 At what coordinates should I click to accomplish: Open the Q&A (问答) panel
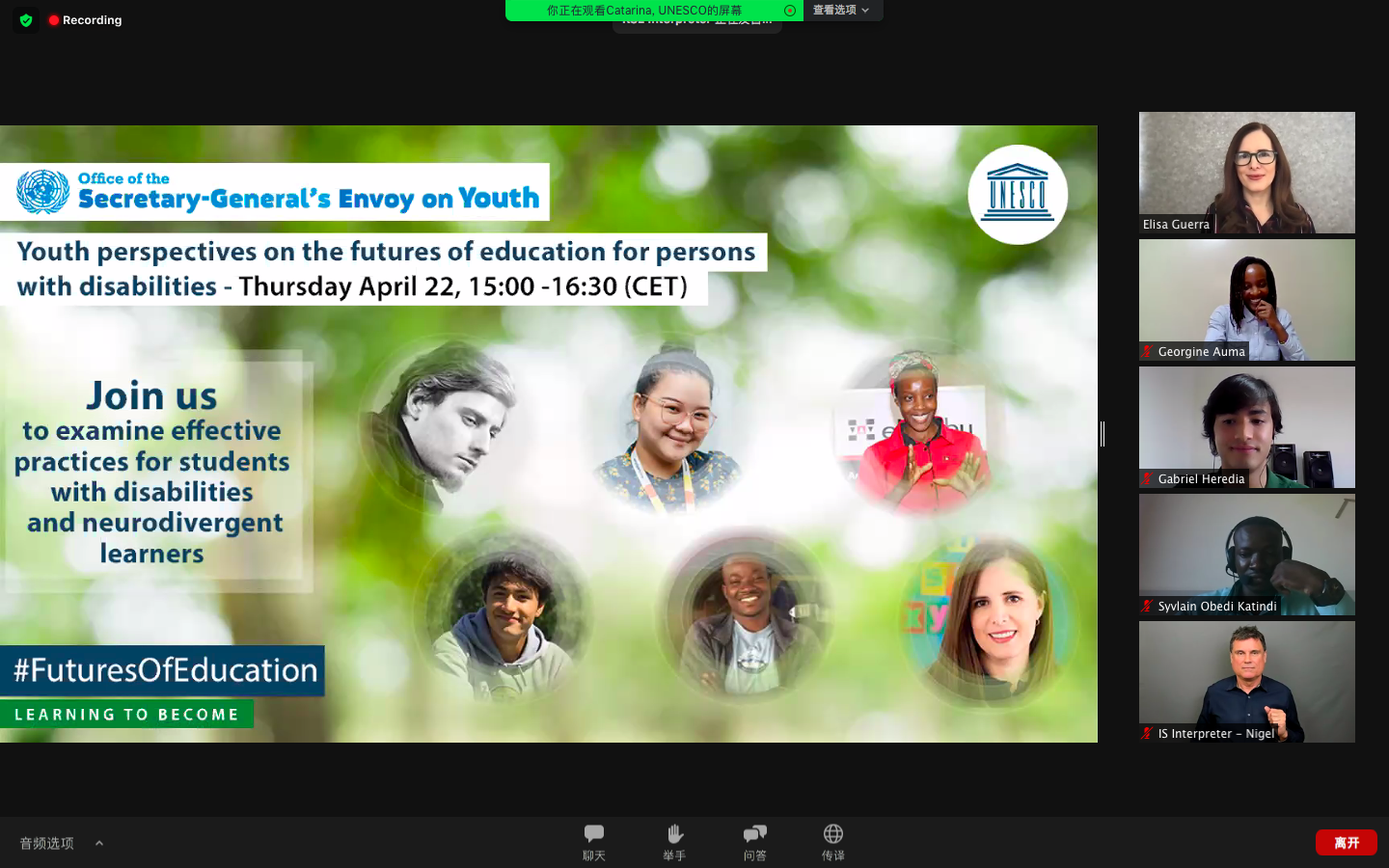tap(755, 842)
